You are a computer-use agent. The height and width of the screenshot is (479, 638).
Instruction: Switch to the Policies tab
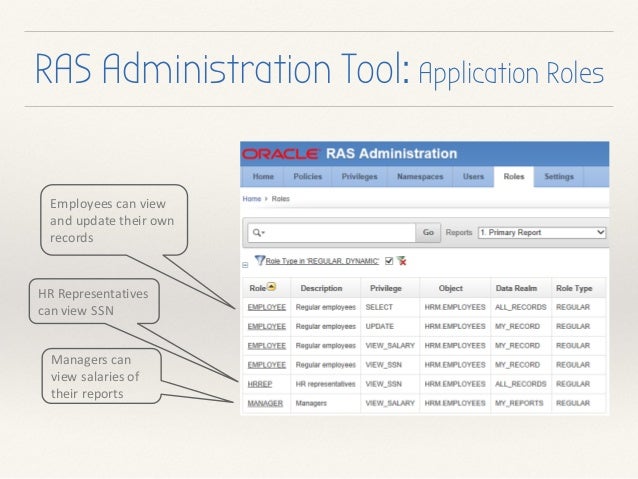click(308, 177)
